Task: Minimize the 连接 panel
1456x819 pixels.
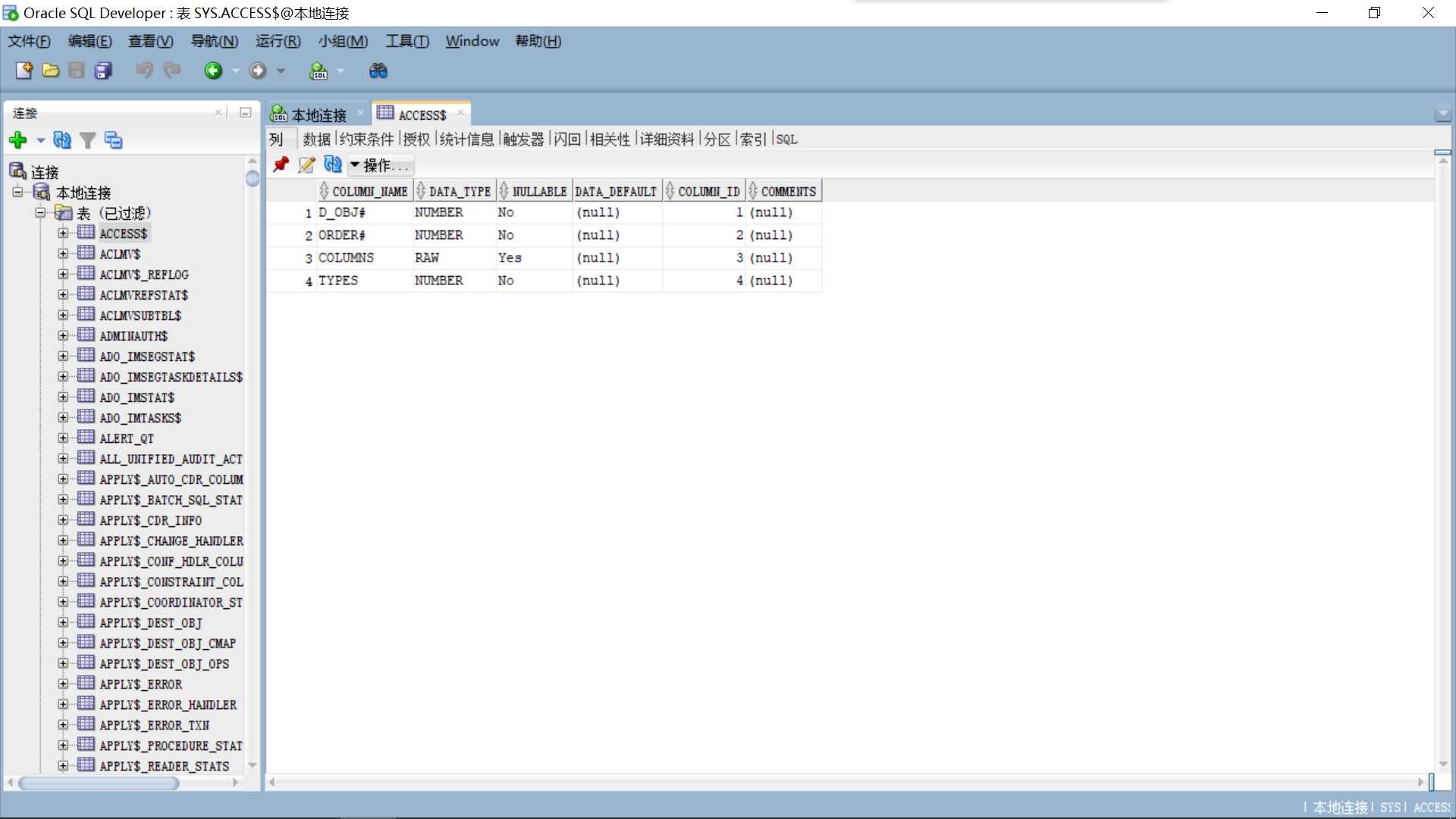Action: click(246, 112)
